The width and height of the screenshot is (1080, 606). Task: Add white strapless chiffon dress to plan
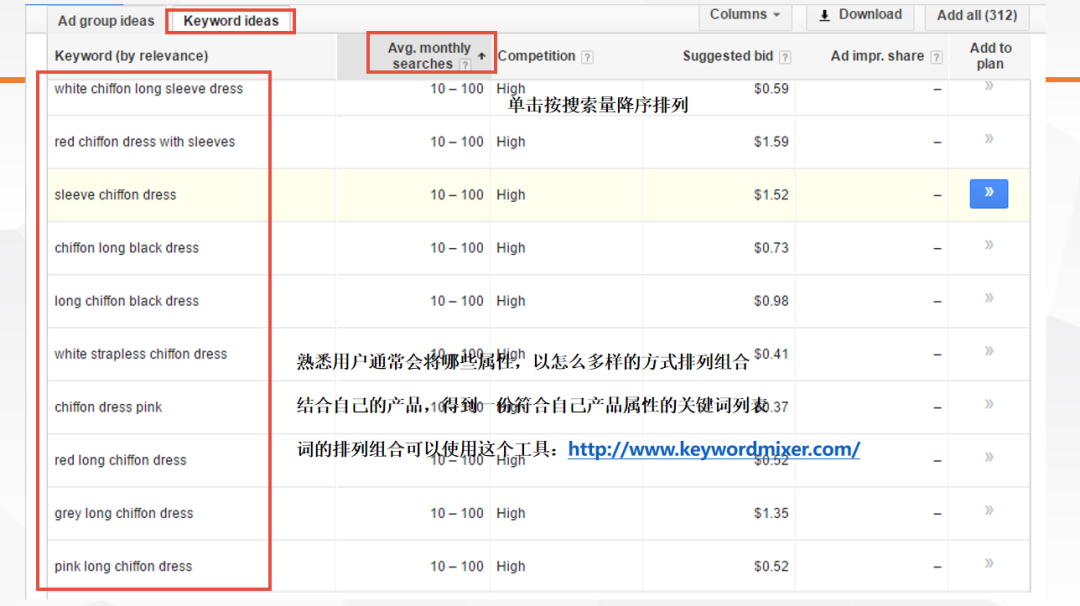(x=988, y=352)
